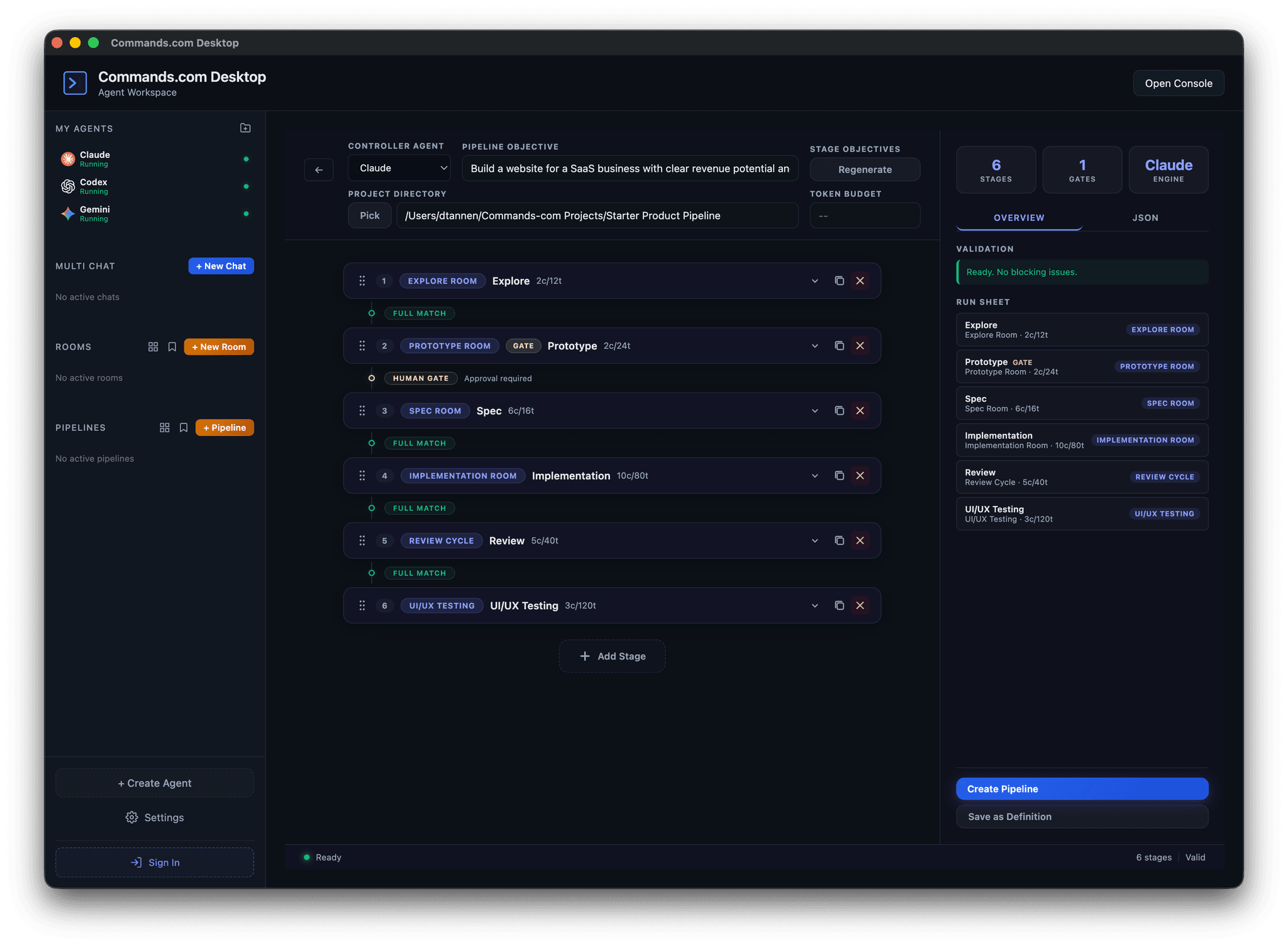Image resolution: width=1288 pixels, height=947 pixels.
Task: Go back with the left arrow button
Action: 319,170
